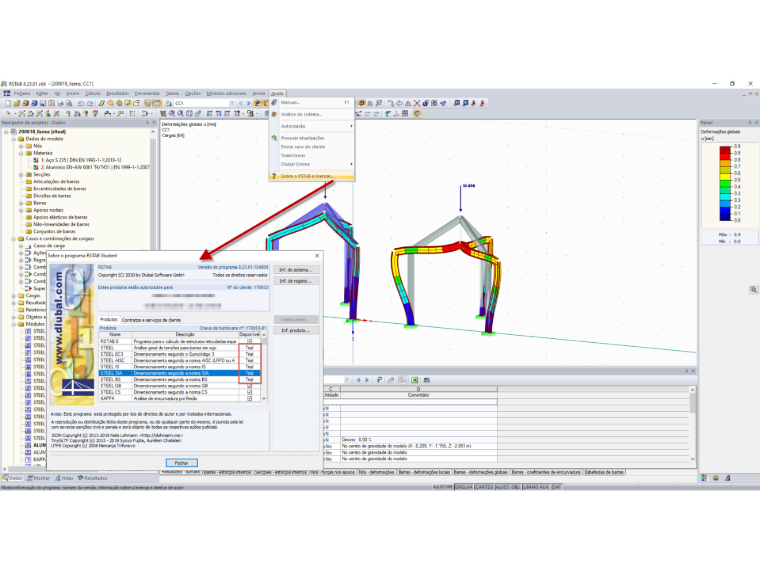Open the CC1 load case dropdown
The height and width of the screenshot is (570, 760).
coord(232,103)
